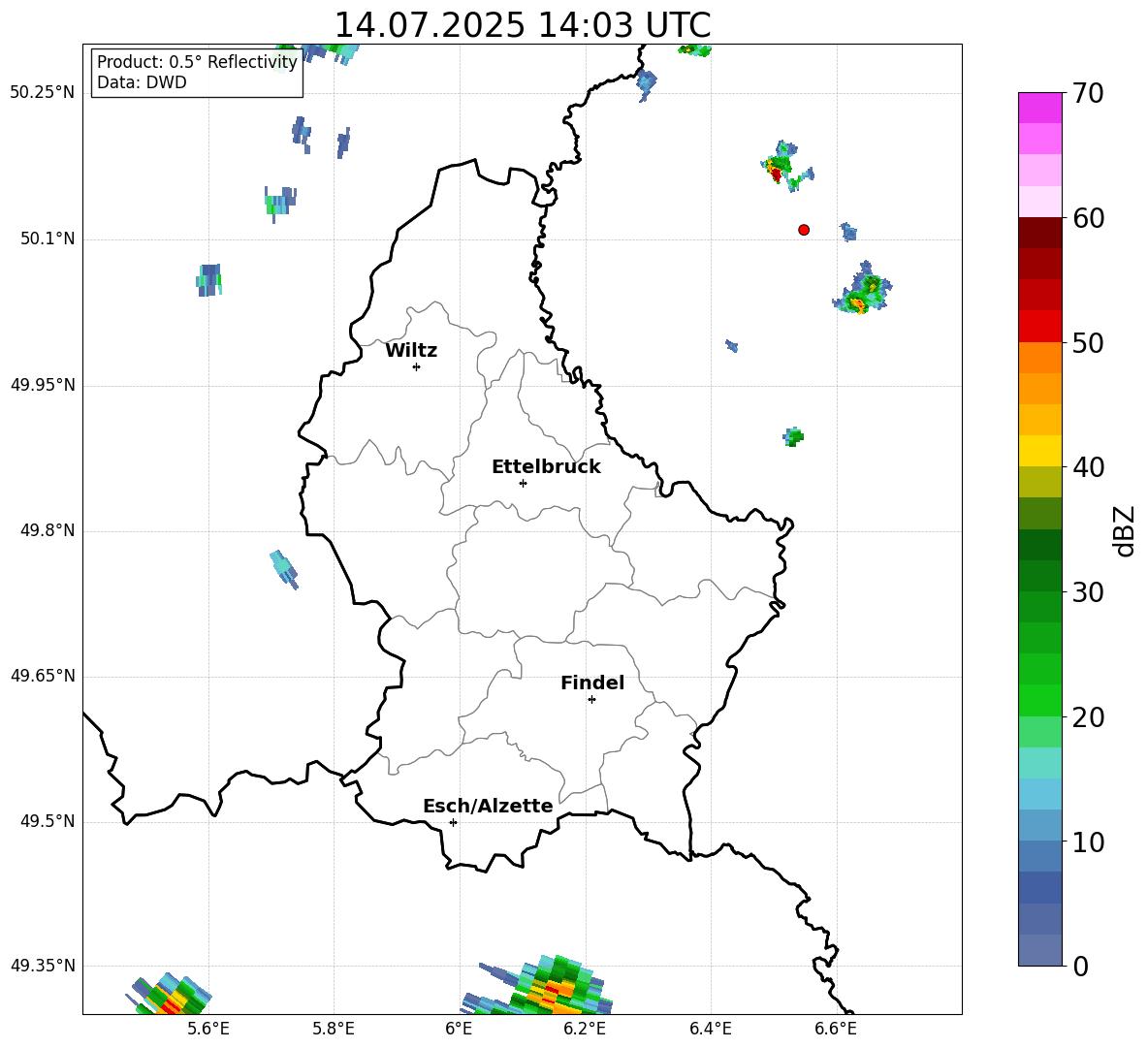
Task: Click the latitude label 49.35°N
Action: click(x=43, y=966)
